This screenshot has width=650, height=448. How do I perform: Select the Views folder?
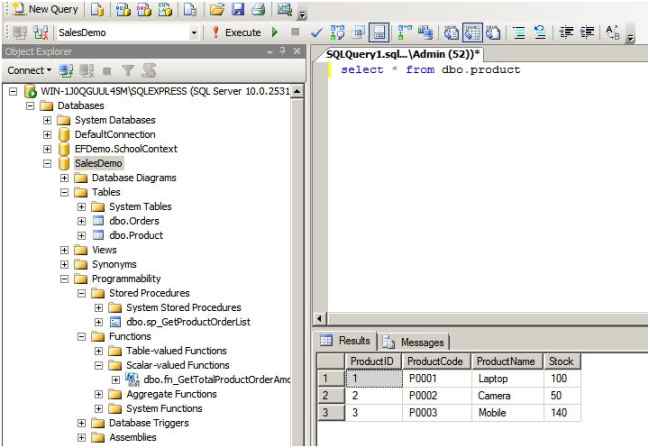click(x=104, y=250)
